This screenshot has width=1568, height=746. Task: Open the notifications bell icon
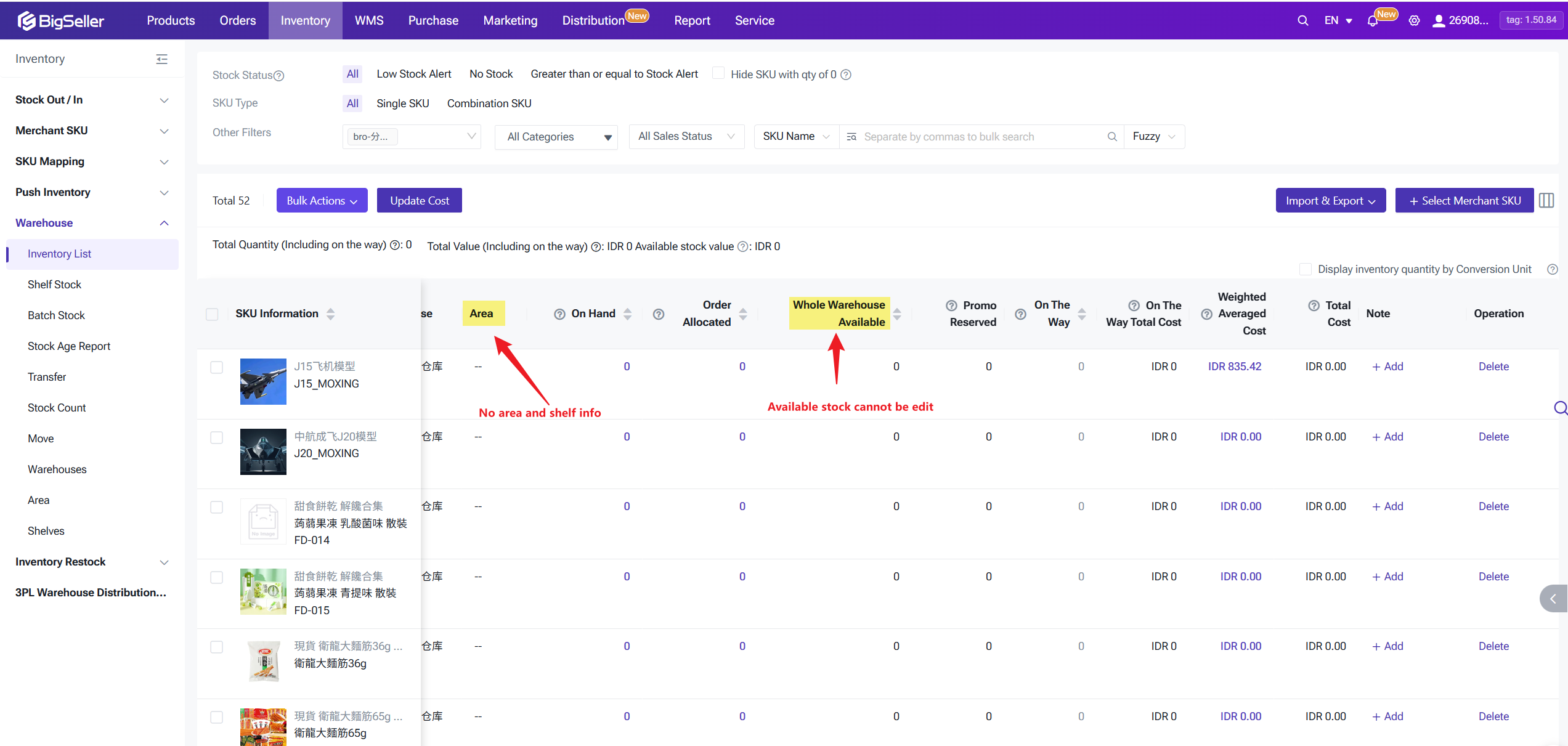pyautogui.click(x=1372, y=21)
